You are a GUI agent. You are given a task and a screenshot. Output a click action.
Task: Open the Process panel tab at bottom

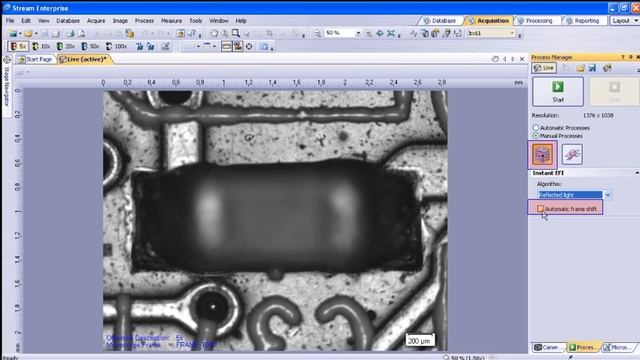(x=583, y=347)
